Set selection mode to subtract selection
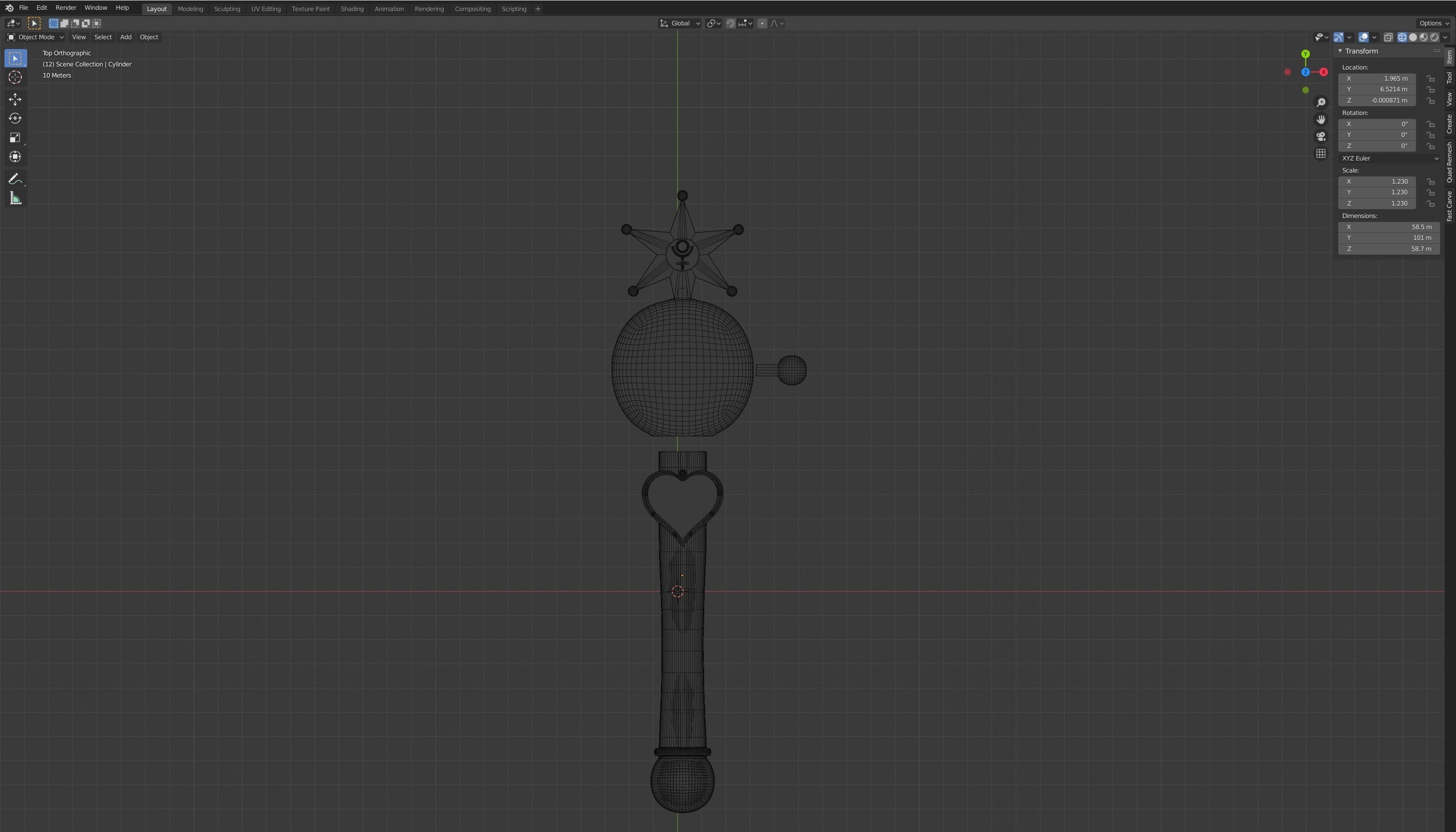The height and width of the screenshot is (832, 1456). [x=75, y=24]
